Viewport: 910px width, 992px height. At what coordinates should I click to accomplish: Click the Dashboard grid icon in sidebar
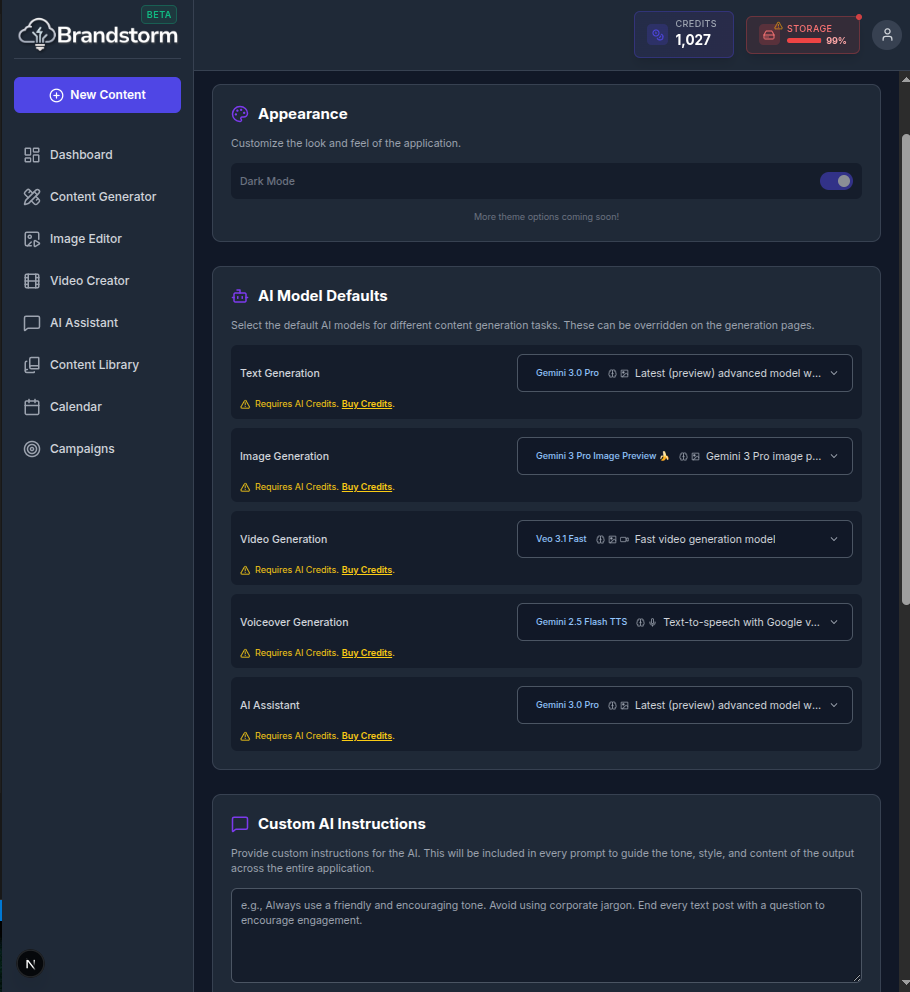click(32, 155)
